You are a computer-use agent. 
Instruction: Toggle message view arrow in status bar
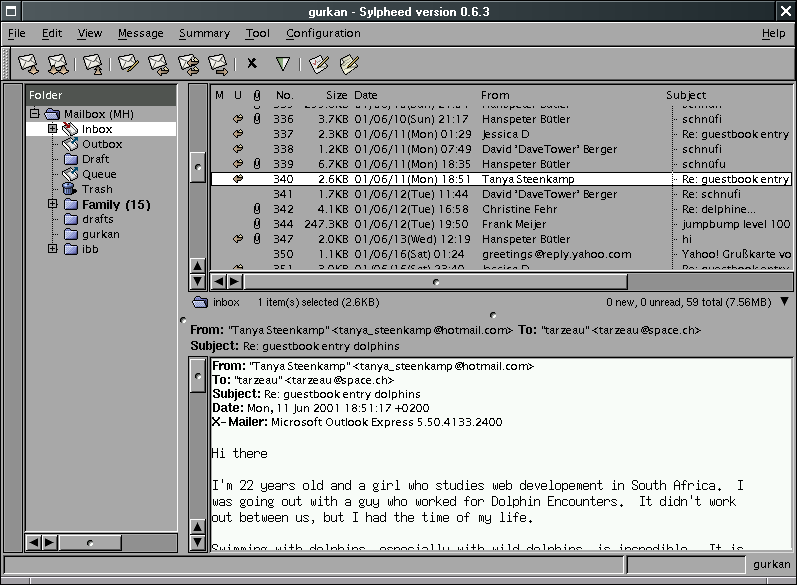point(782,302)
